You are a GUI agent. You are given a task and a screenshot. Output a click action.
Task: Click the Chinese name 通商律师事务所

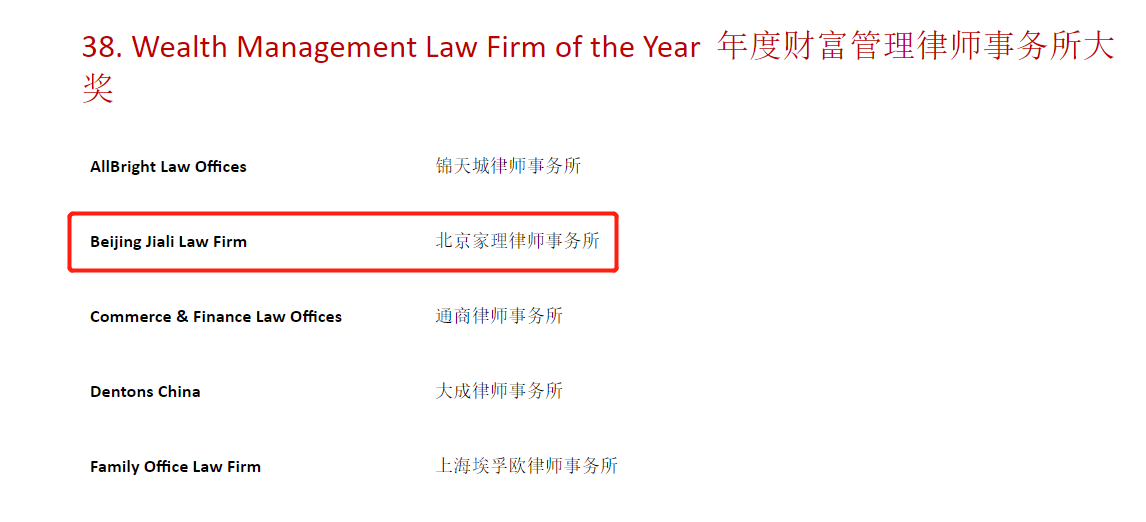(x=499, y=316)
